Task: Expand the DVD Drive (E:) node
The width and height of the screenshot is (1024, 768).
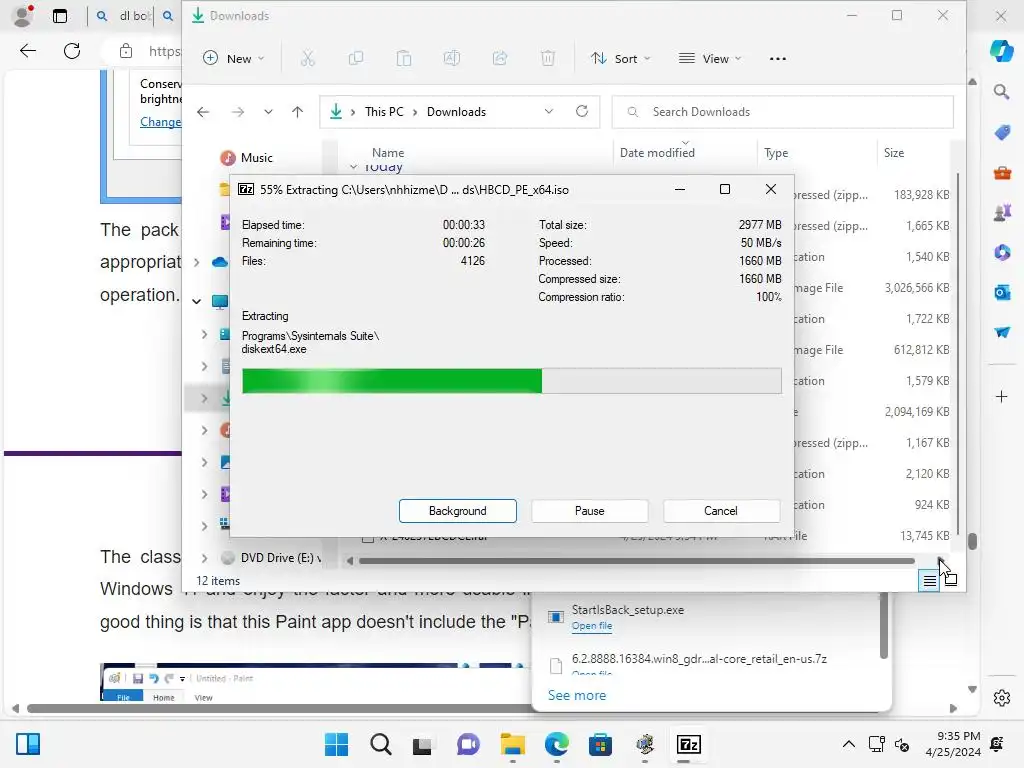Action: tap(204, 558)
